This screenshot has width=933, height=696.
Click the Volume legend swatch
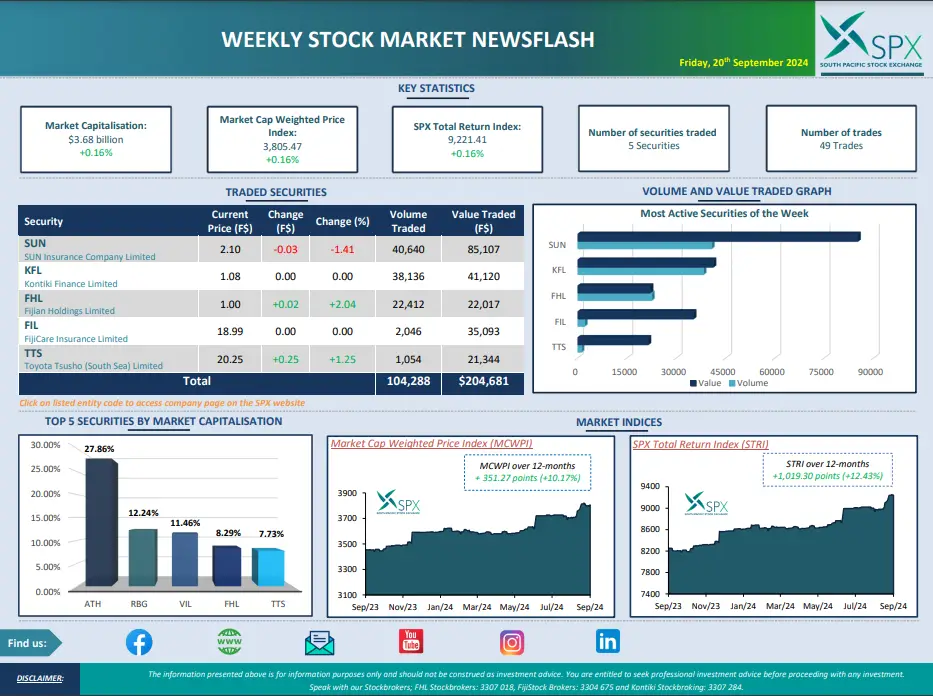click(x=732, y=383)
